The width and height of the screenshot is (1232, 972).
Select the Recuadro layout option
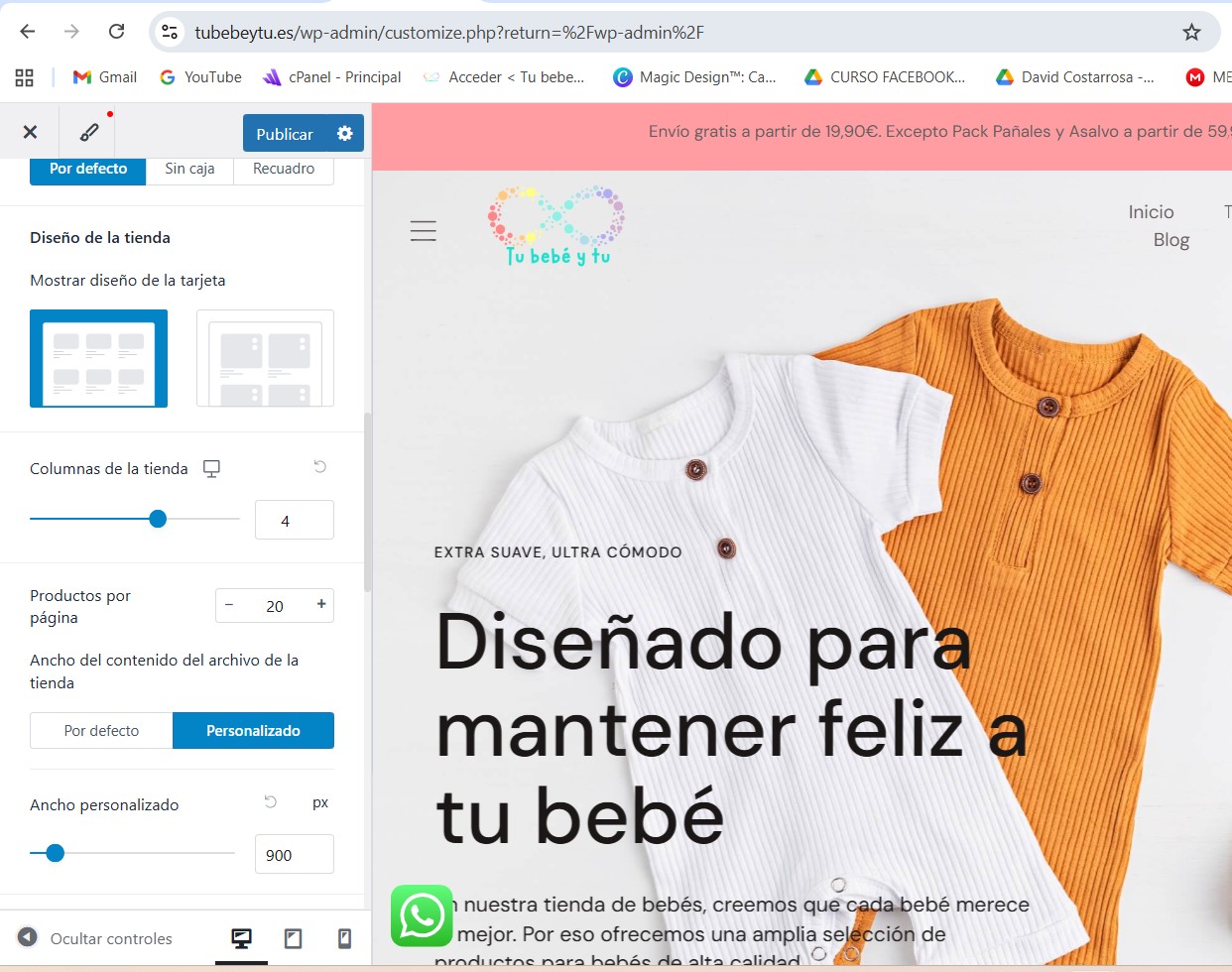284,169
